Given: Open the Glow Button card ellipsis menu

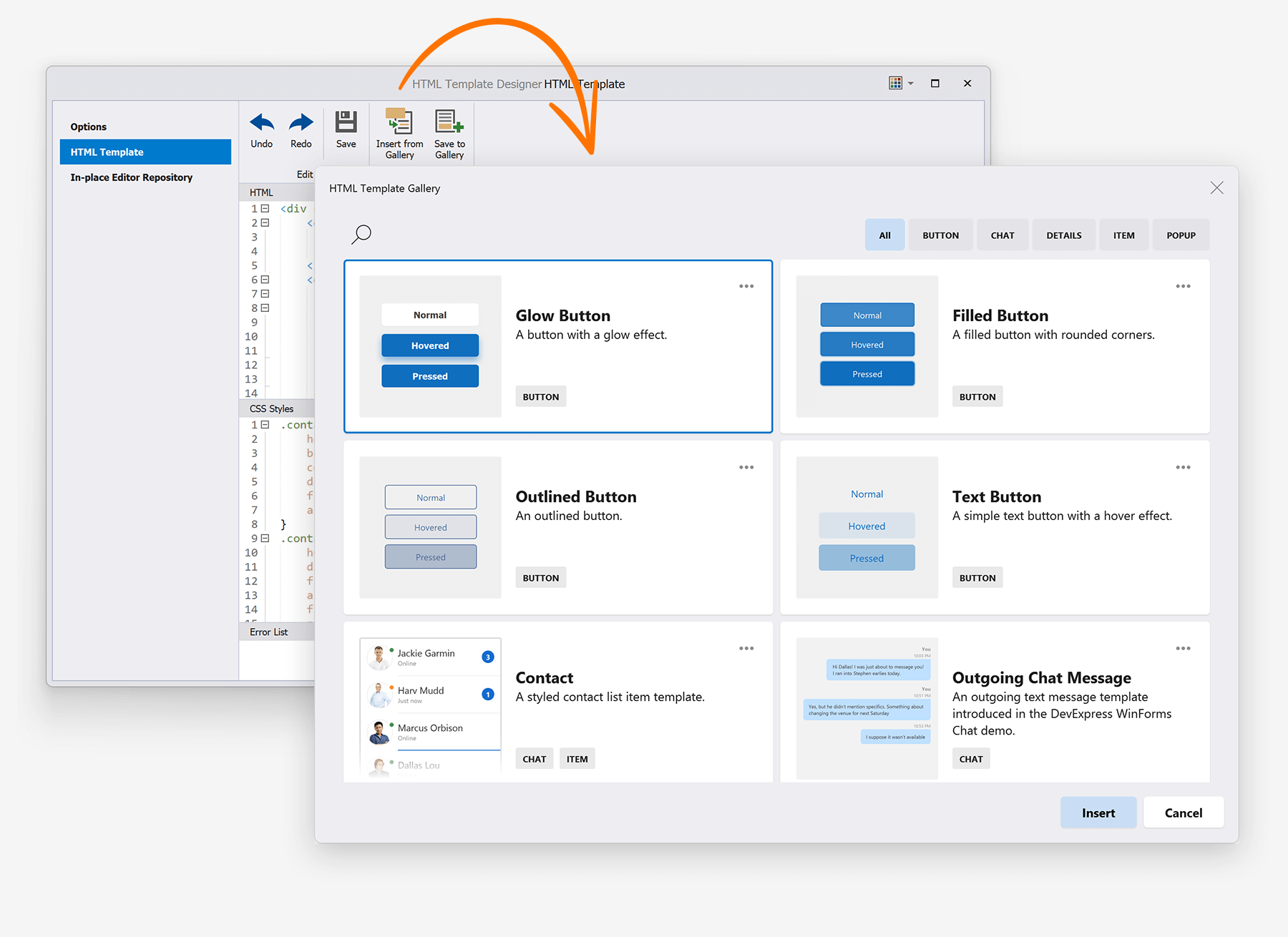Looking at the screenshot, I should (x=746, y=285).
